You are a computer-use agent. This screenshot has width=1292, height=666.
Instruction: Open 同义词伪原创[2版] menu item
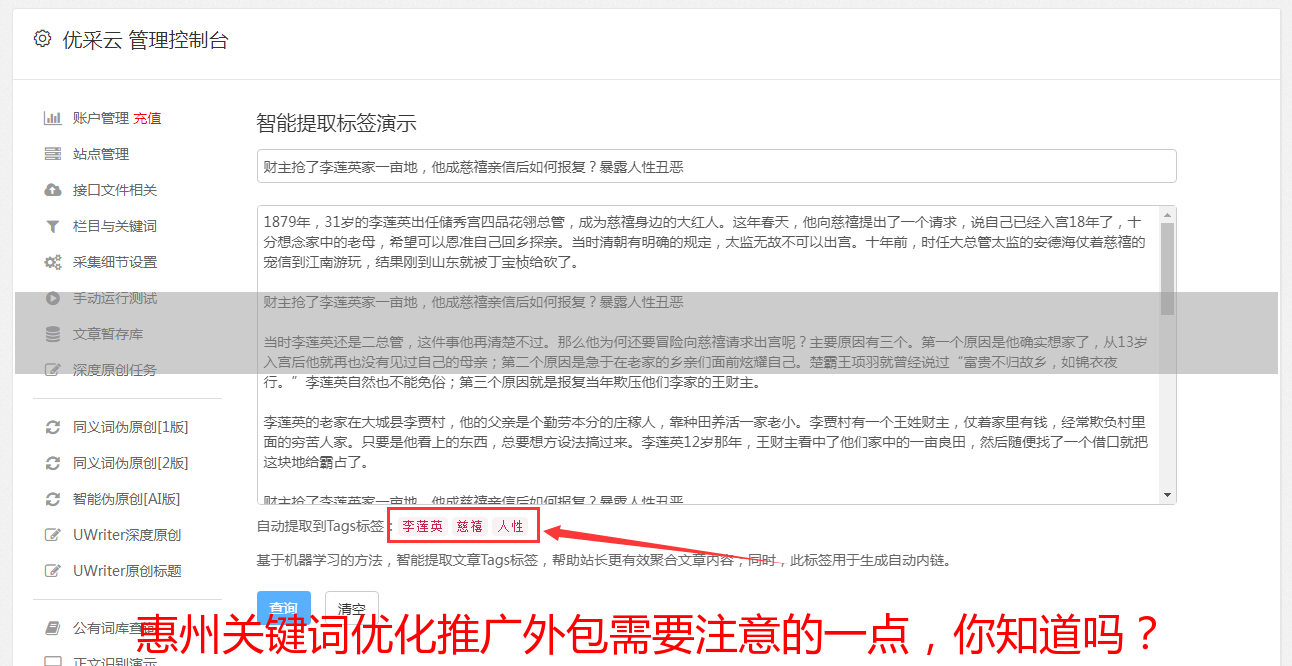[130, 463]
